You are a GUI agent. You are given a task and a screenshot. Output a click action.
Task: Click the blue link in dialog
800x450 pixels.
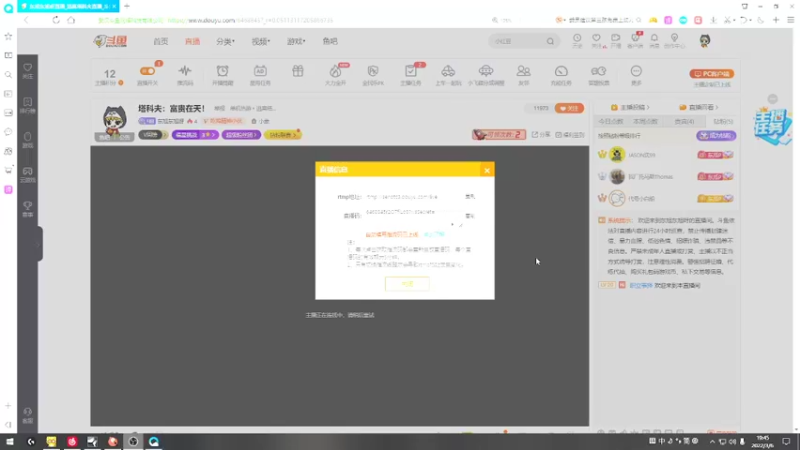pos(434,234)
